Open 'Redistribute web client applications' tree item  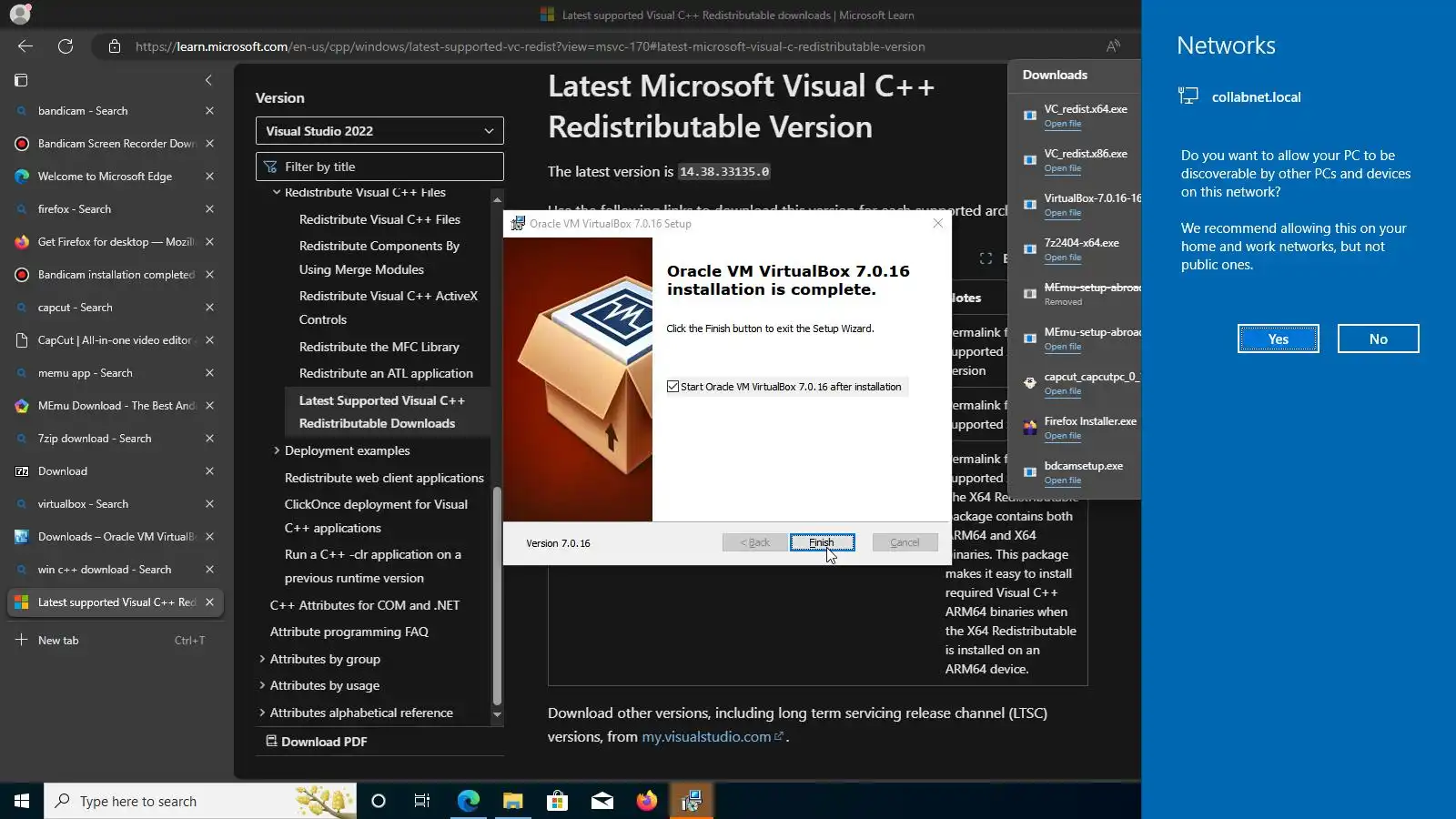[x=384, y=478]
